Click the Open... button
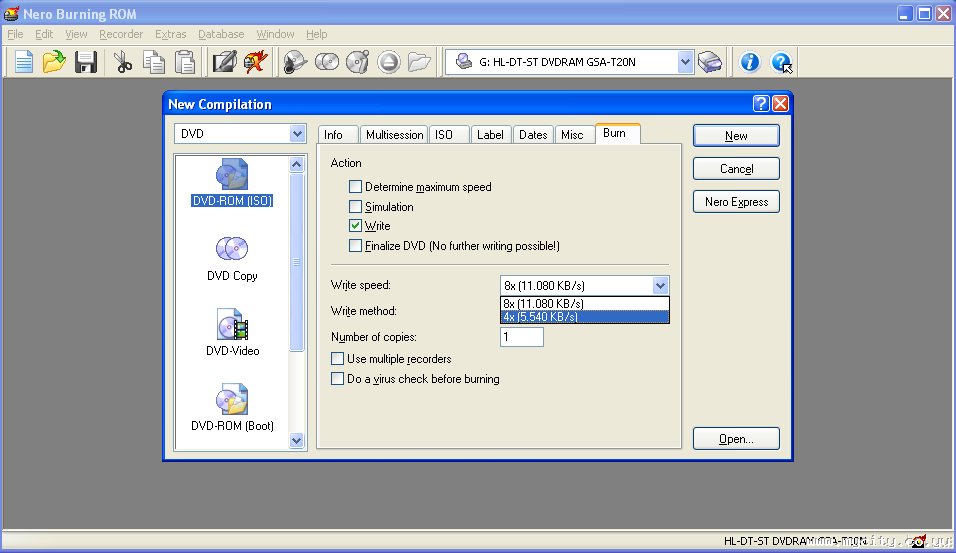Image resolution: width=956 pixels, height=553 pixels. point(736,438)
